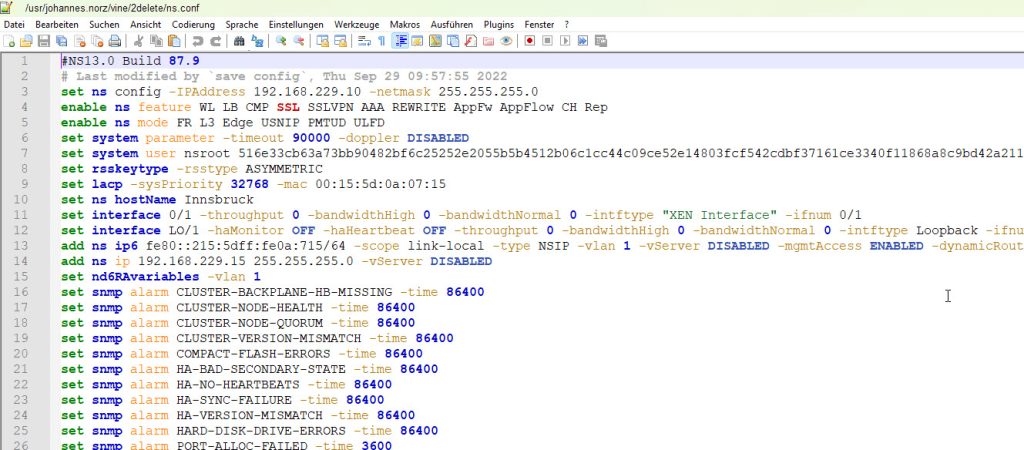Click line number 1 in the margin
This screenshot has width=1024, height=450.
point(25,61)
